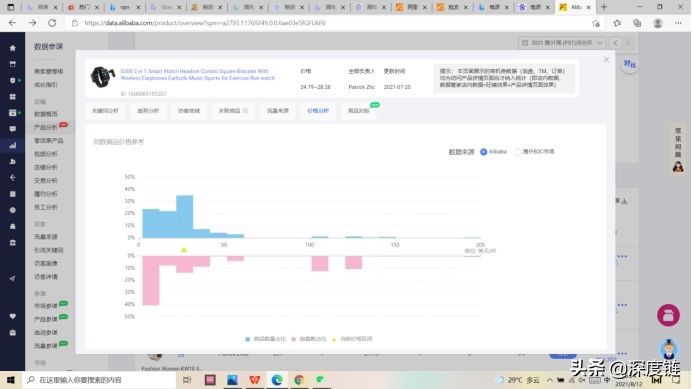
Task: Click the yellow current price range legend
Action: (352, 339)
